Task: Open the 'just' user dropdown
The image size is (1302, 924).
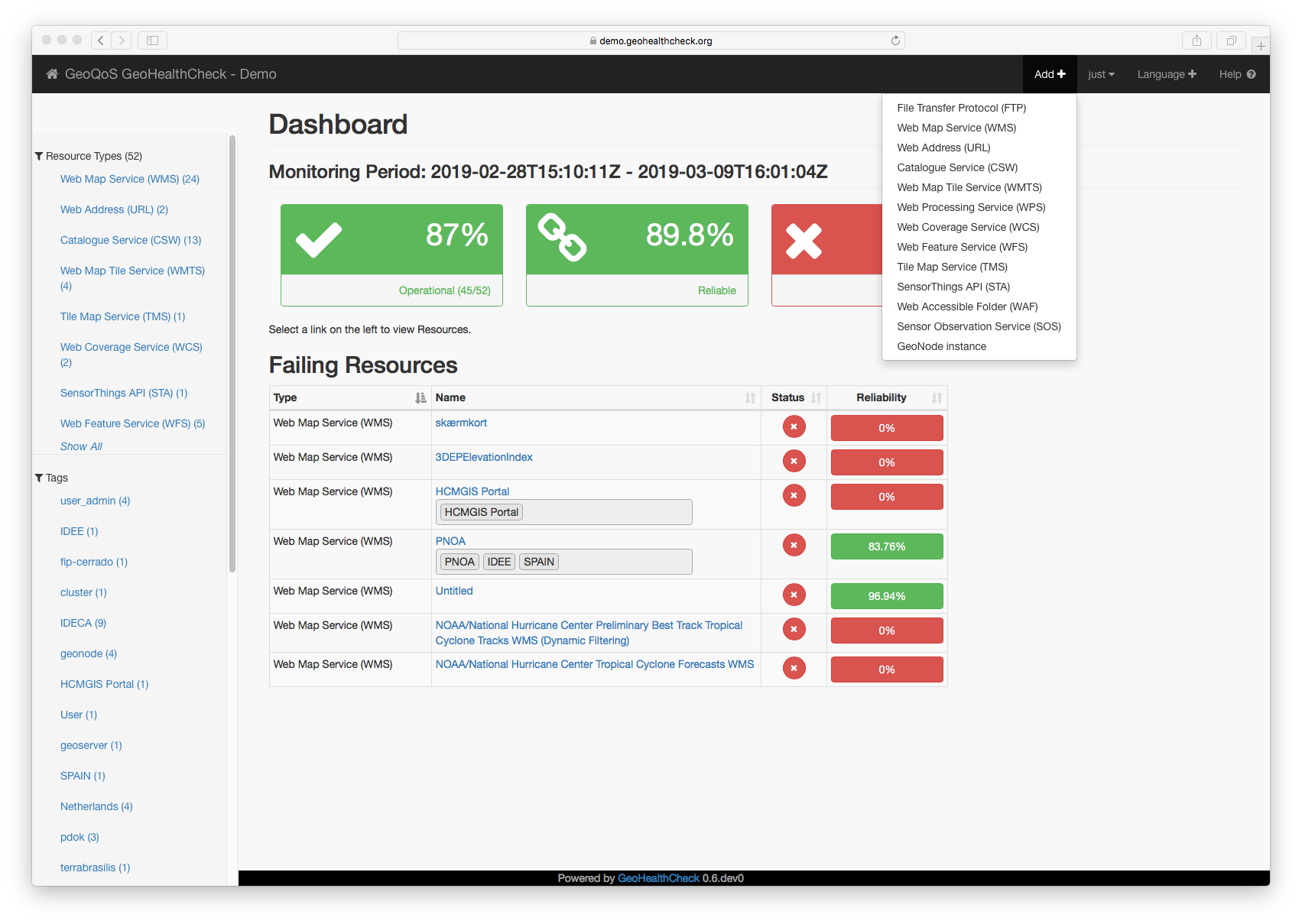Action: pyautogui.click(x=1101, y=74)
